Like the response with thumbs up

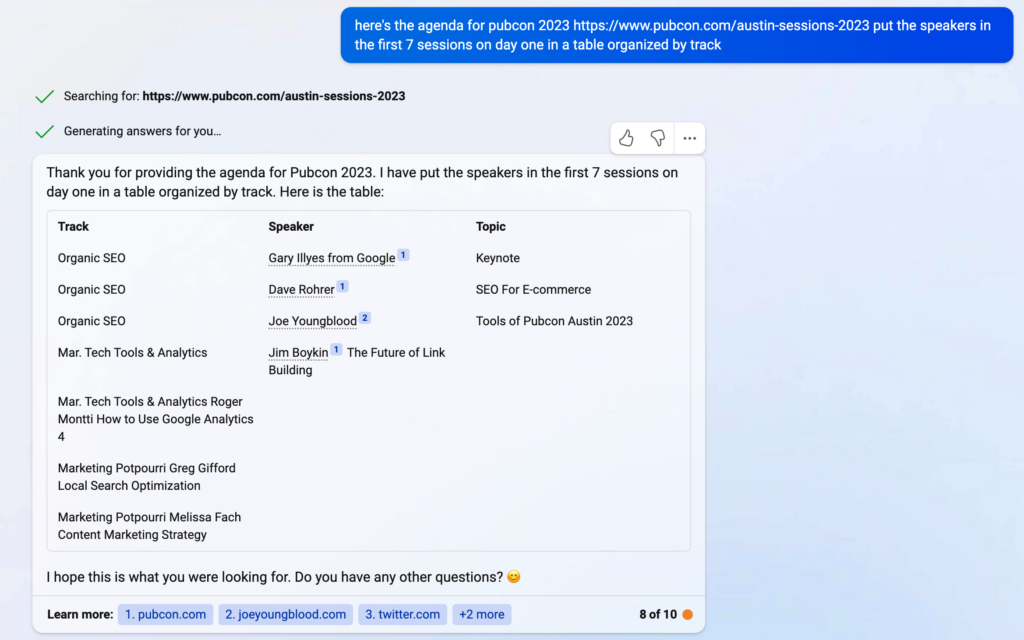point(626,138)
